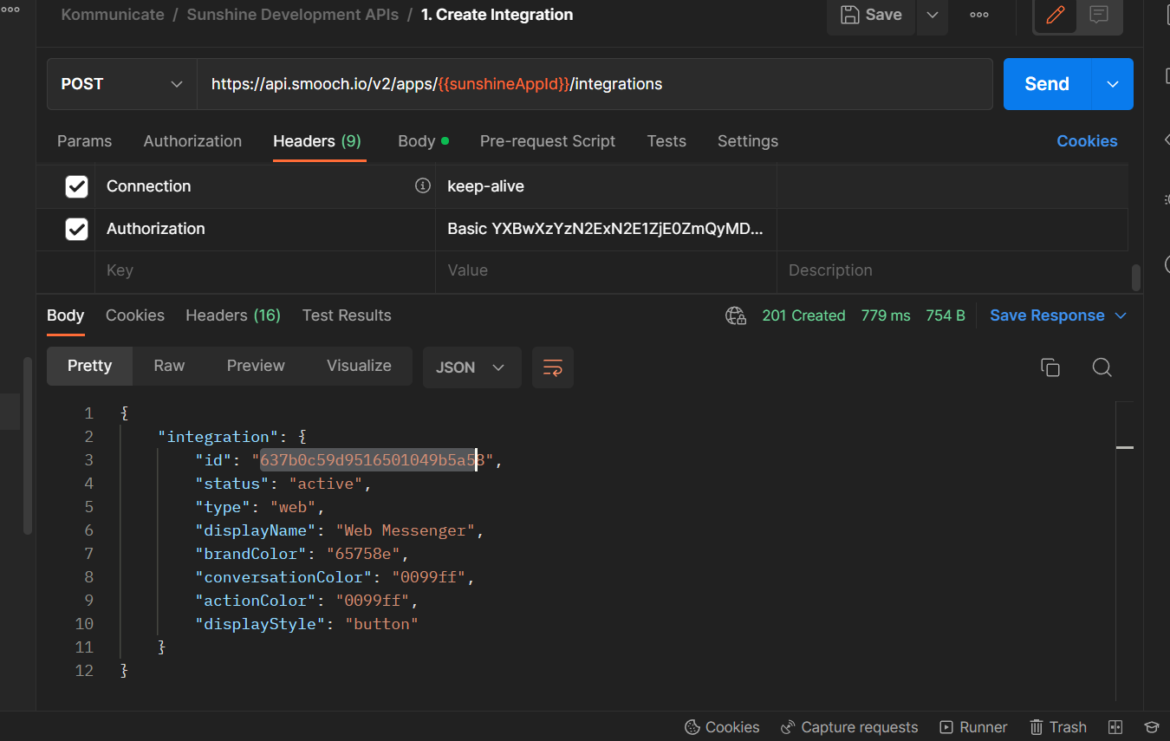Uncheck the Authorization header checkbox
The height and width of the screenshot is (741, 1170).
[76, 229]
